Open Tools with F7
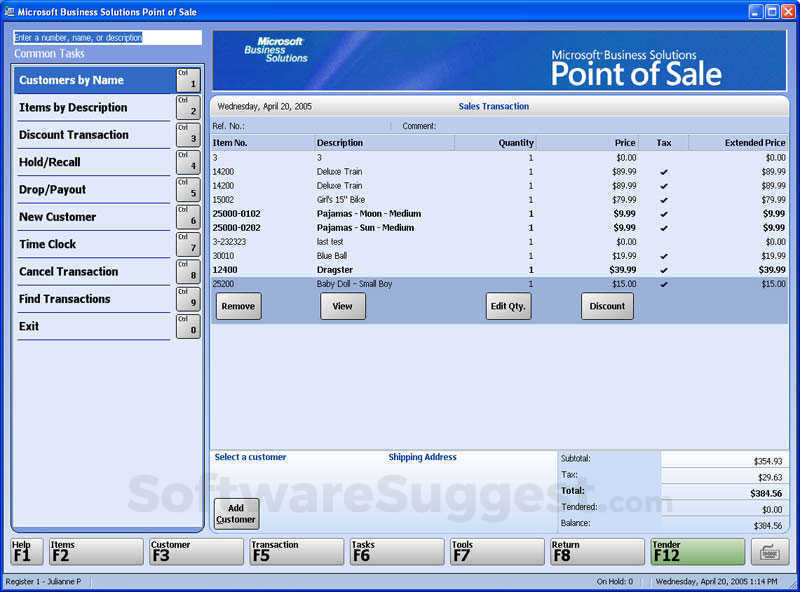800x592 pixels. [496, 550]
